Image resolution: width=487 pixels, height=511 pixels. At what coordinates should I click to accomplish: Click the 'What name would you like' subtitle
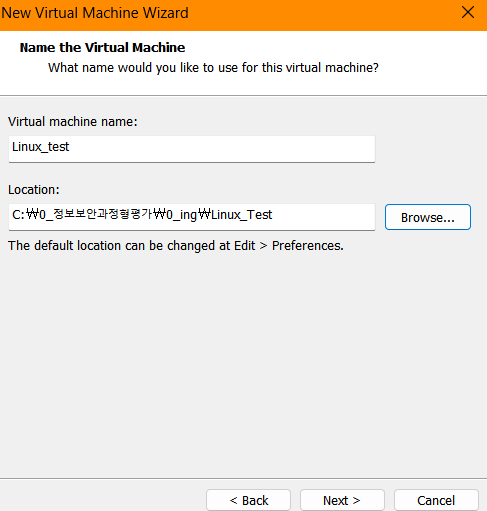213,68
